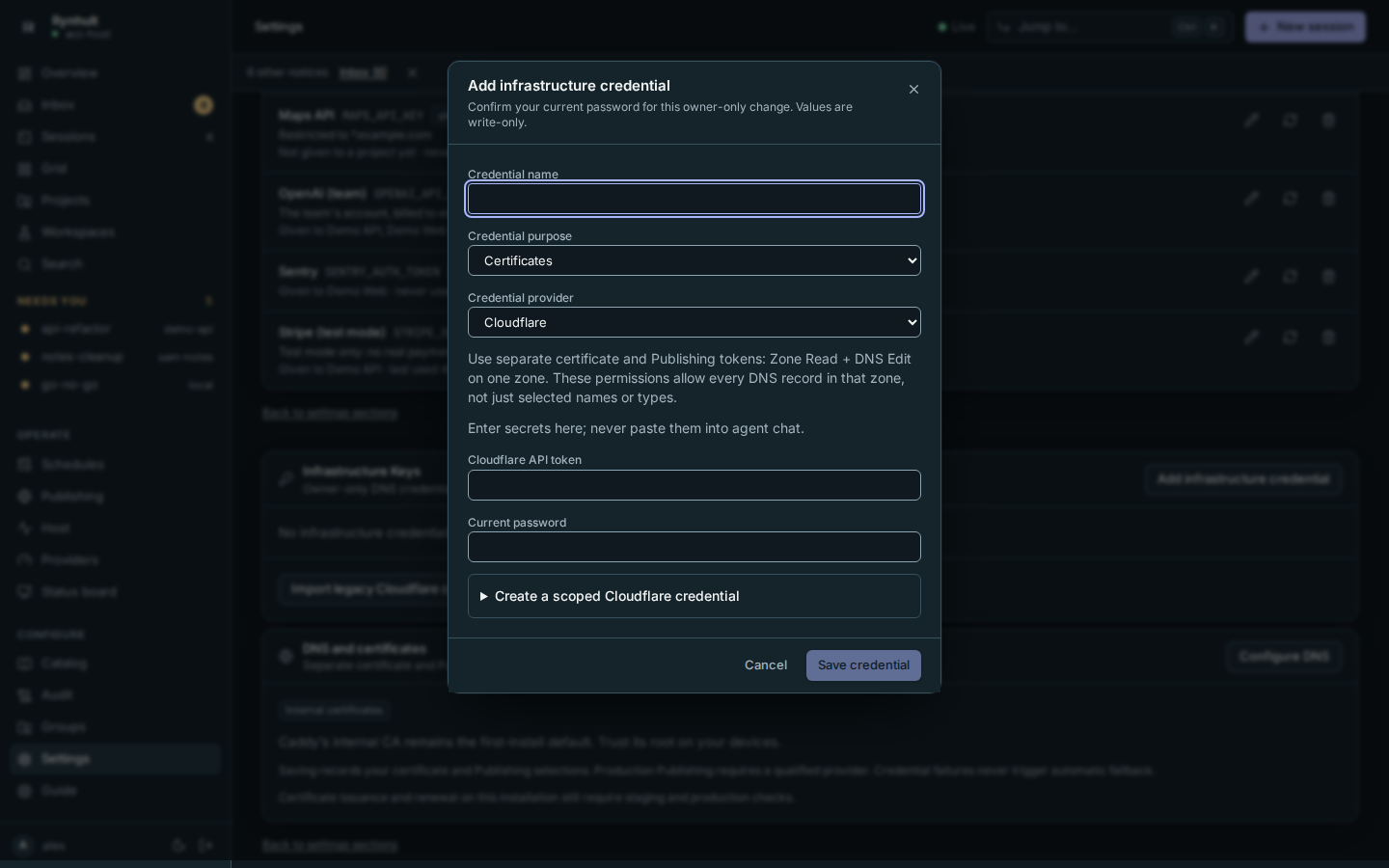Toggle the theme icon near user name
This screenshot has width=1389, height=868.
click(178, 846)
